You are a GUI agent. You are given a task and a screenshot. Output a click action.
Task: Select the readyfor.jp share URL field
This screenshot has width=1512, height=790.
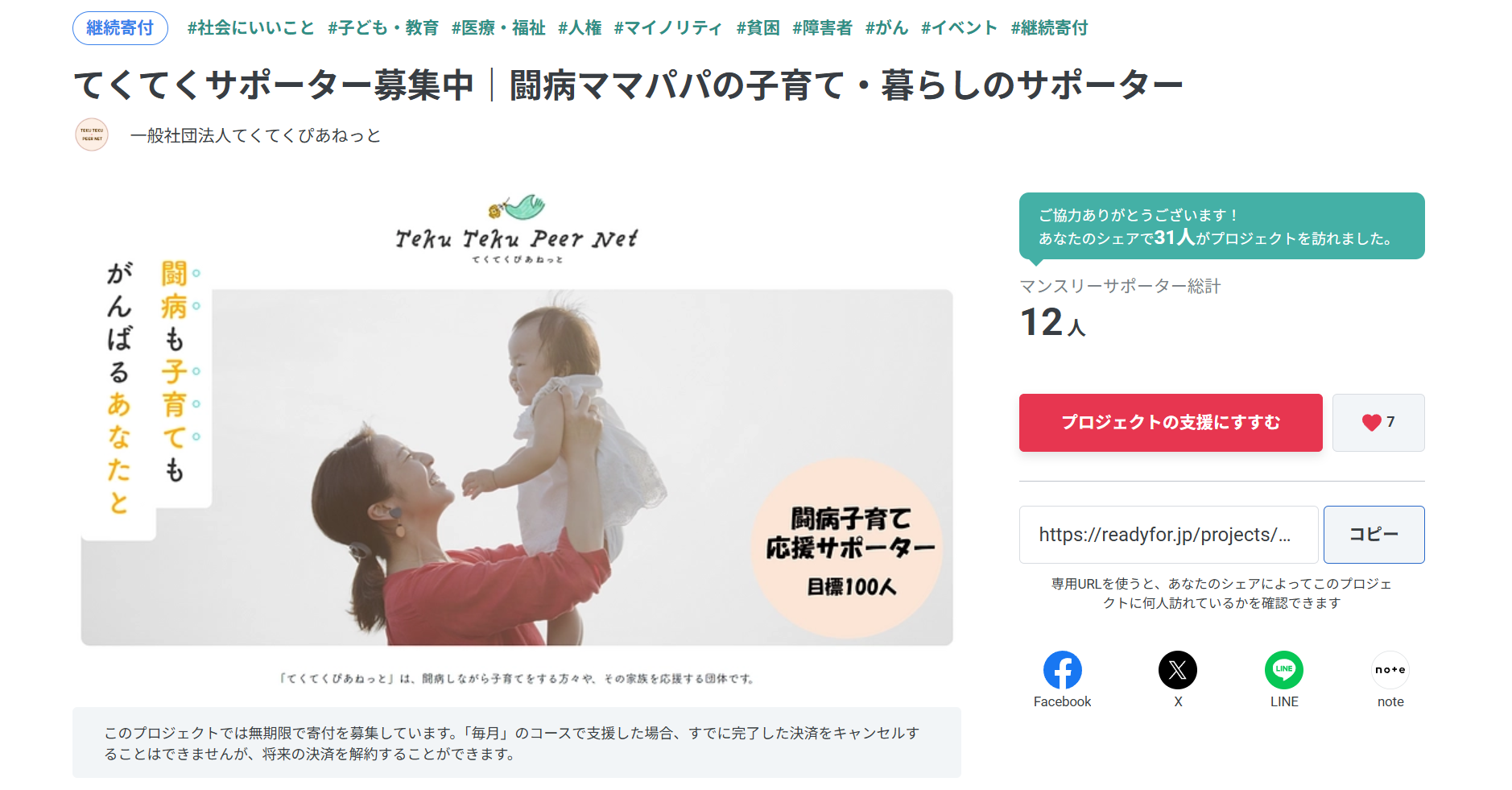coord(1168,535)
